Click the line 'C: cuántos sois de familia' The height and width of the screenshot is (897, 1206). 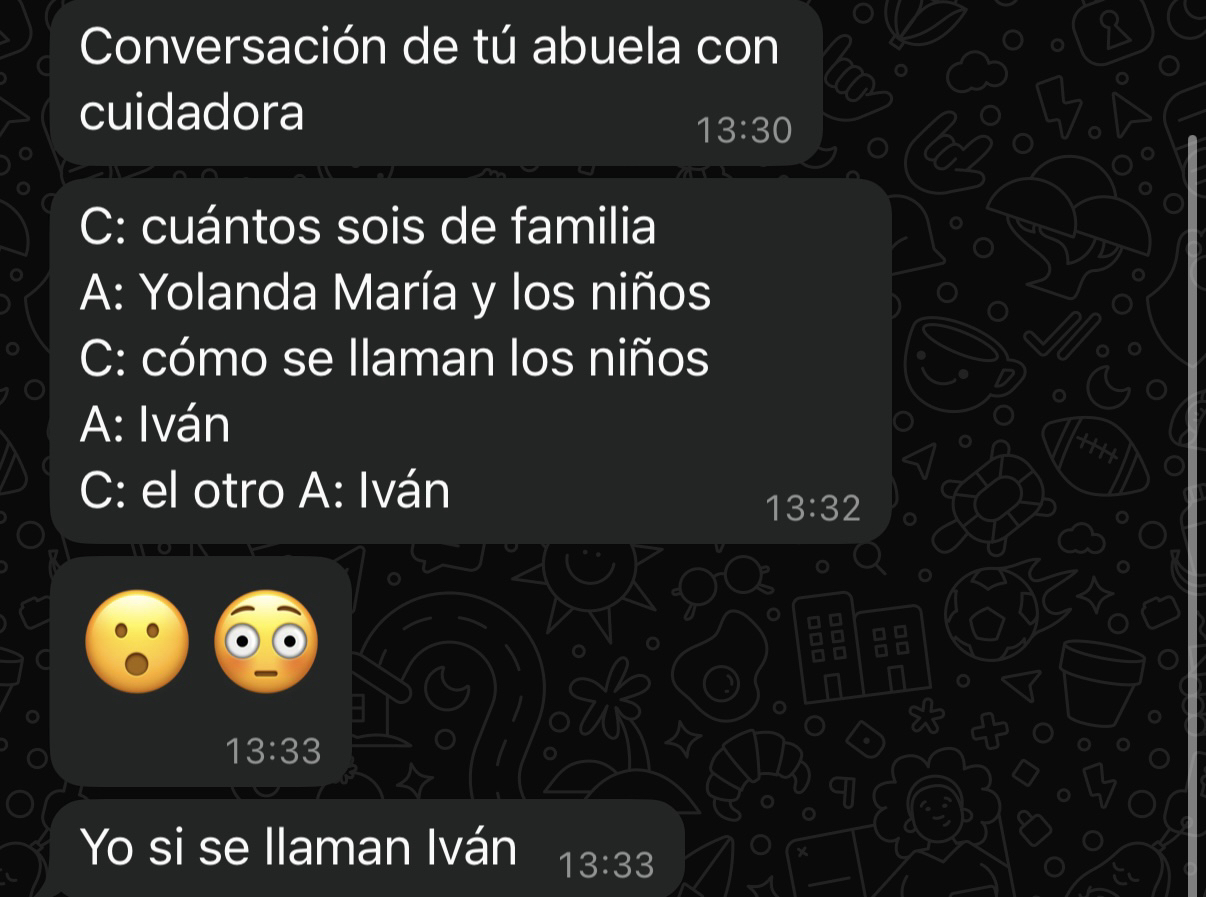point(367,226)
